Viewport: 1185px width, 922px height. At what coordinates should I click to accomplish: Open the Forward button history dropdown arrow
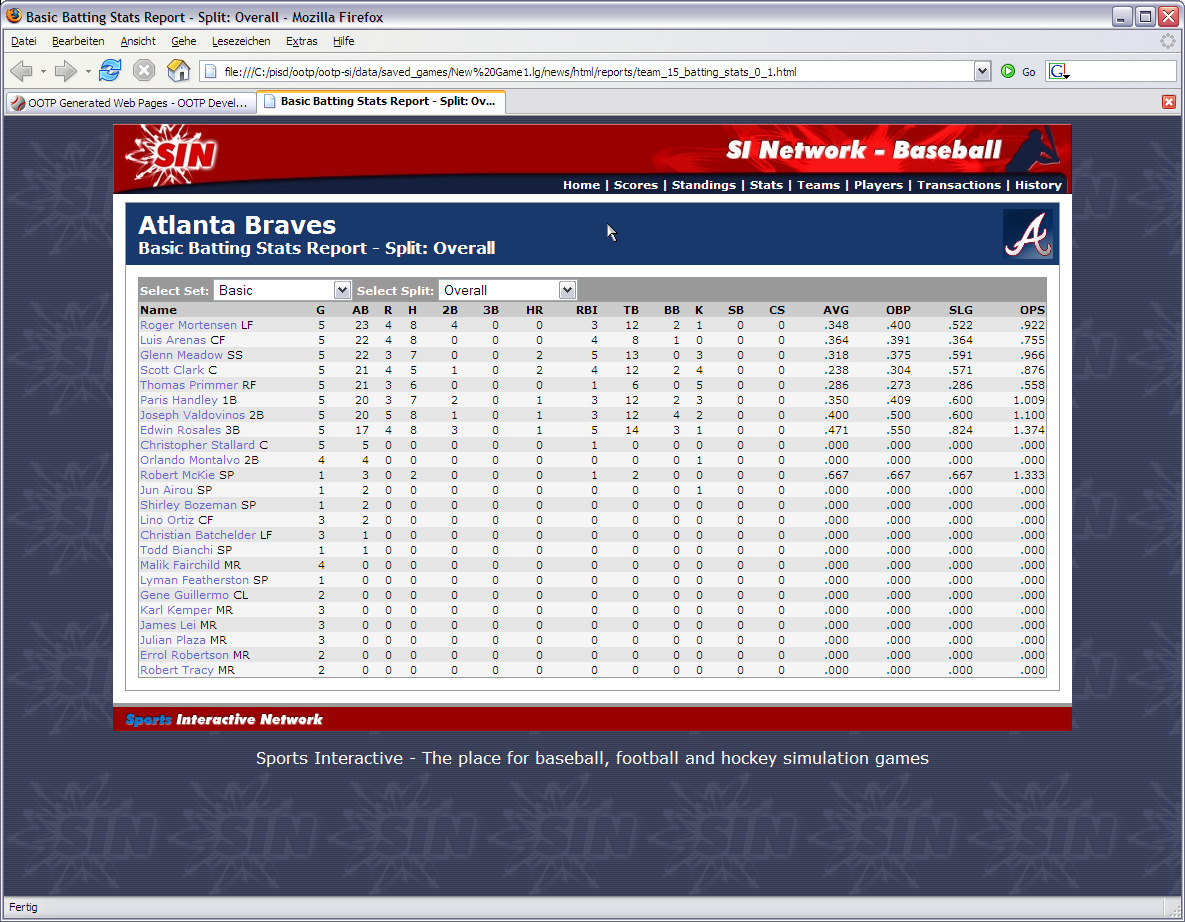tap(88, 72)
